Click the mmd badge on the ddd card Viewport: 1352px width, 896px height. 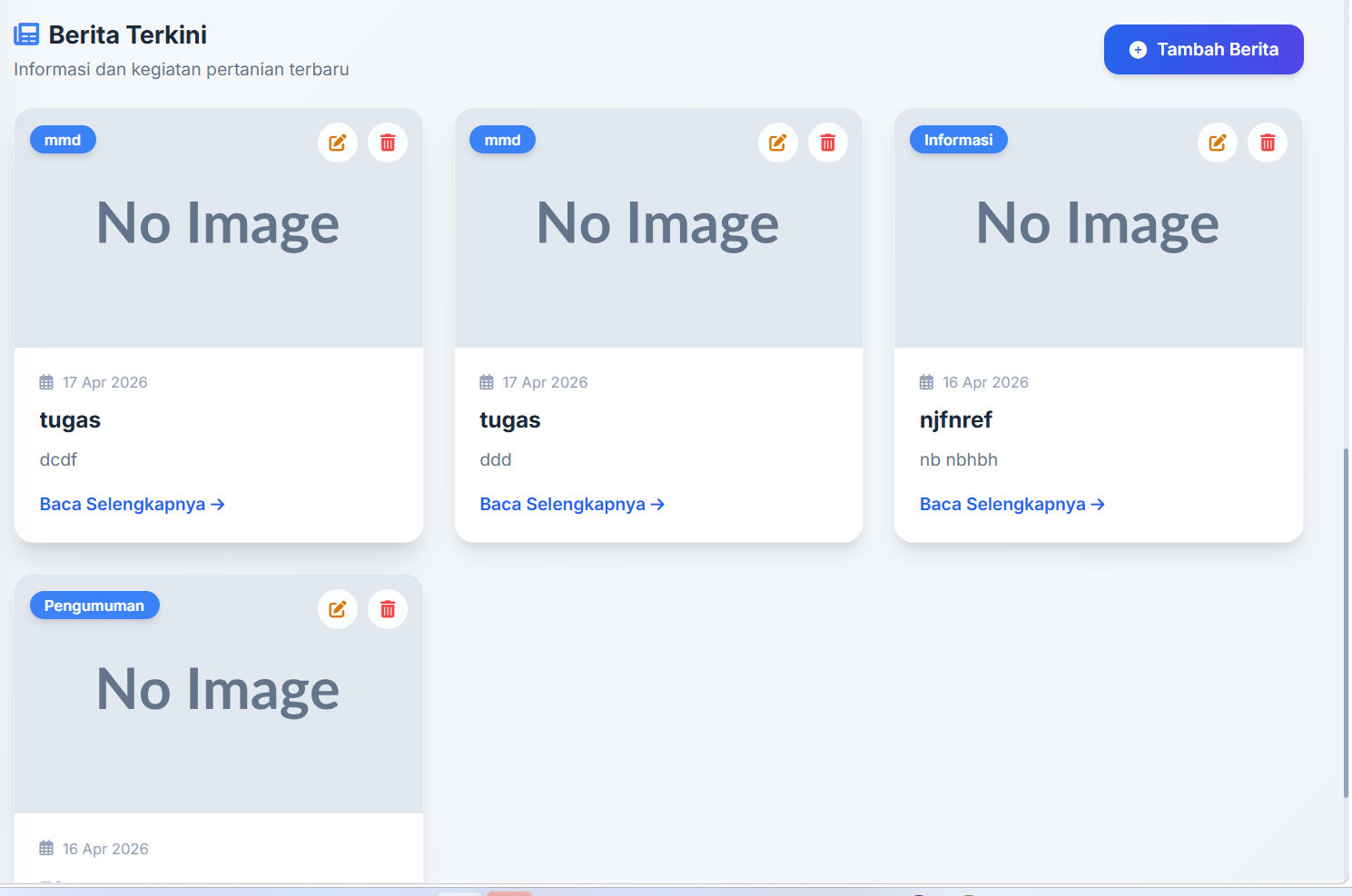point(502,140)
